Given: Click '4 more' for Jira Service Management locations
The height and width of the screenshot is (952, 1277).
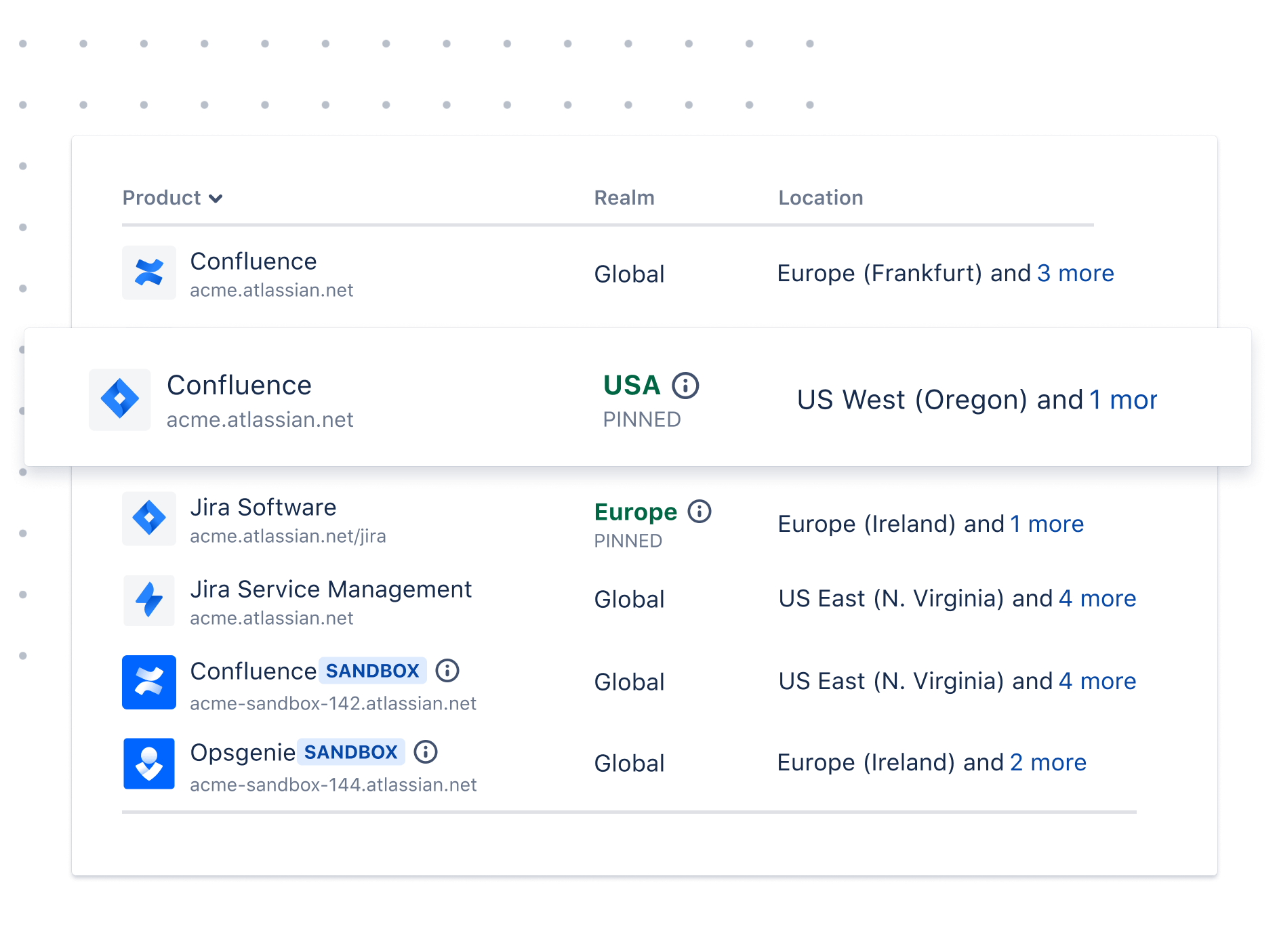Looking at the screenshot, I should coord(1097,598).
